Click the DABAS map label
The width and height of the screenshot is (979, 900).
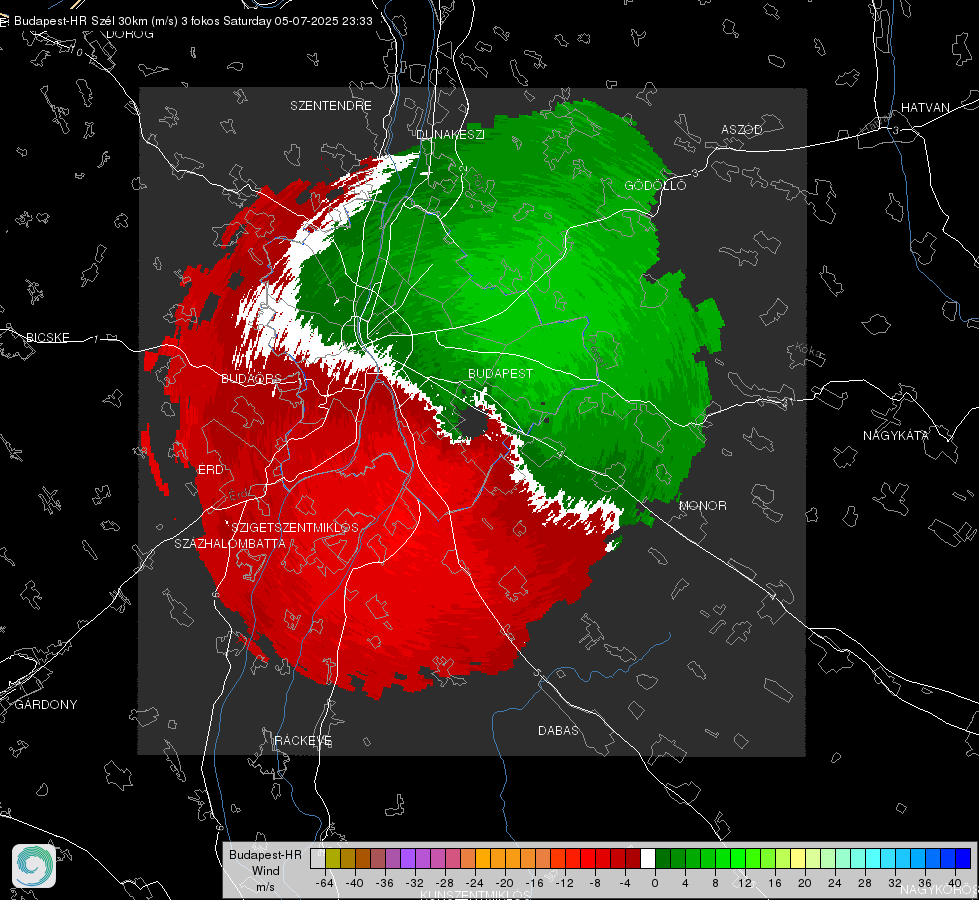[558, 730]
